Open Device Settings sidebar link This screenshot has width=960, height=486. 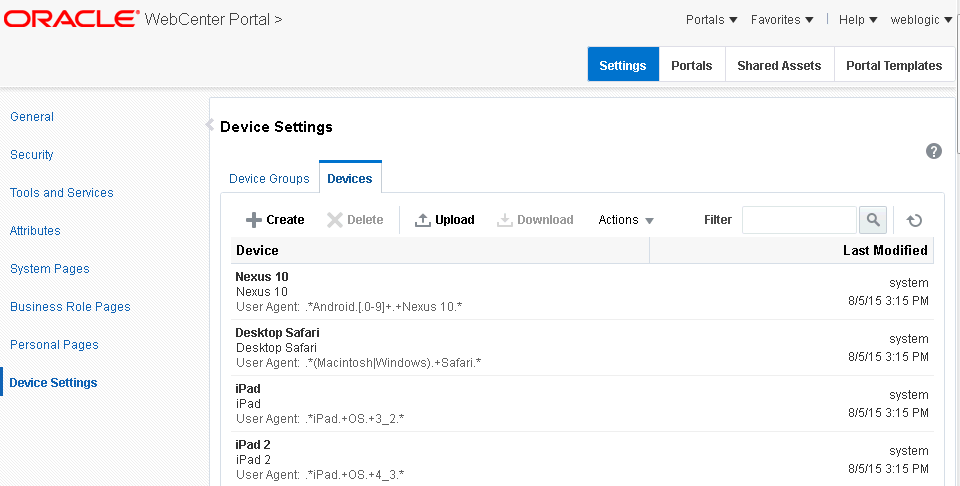pyautogui.click(x=53, y=383)
